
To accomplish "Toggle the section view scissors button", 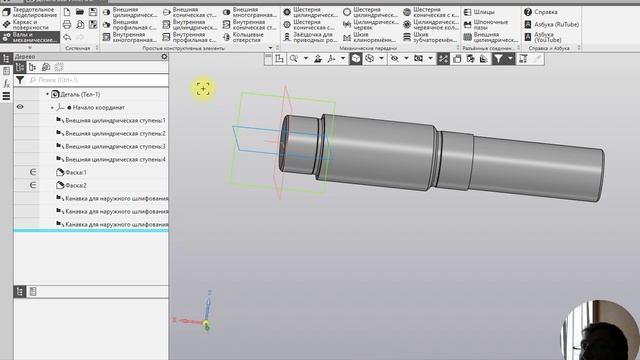I will 443,59.
